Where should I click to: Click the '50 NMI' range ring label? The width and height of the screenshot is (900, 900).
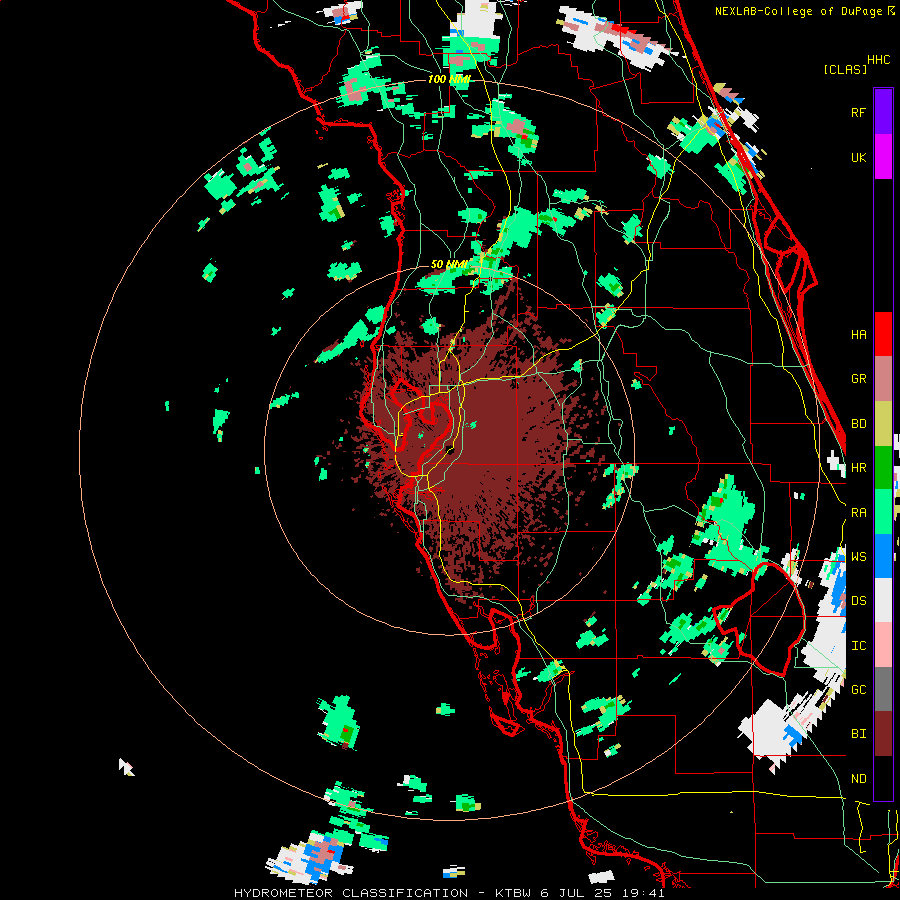449,264
